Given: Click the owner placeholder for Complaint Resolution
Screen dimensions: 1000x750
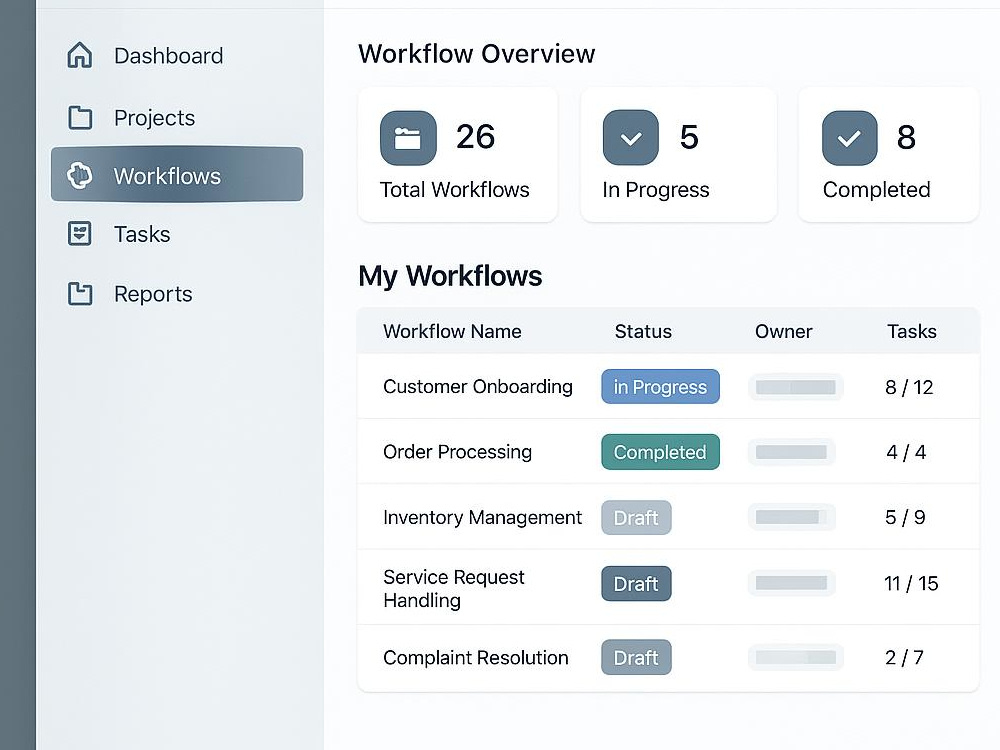Looking at the screenshot, I should point(795,658).
